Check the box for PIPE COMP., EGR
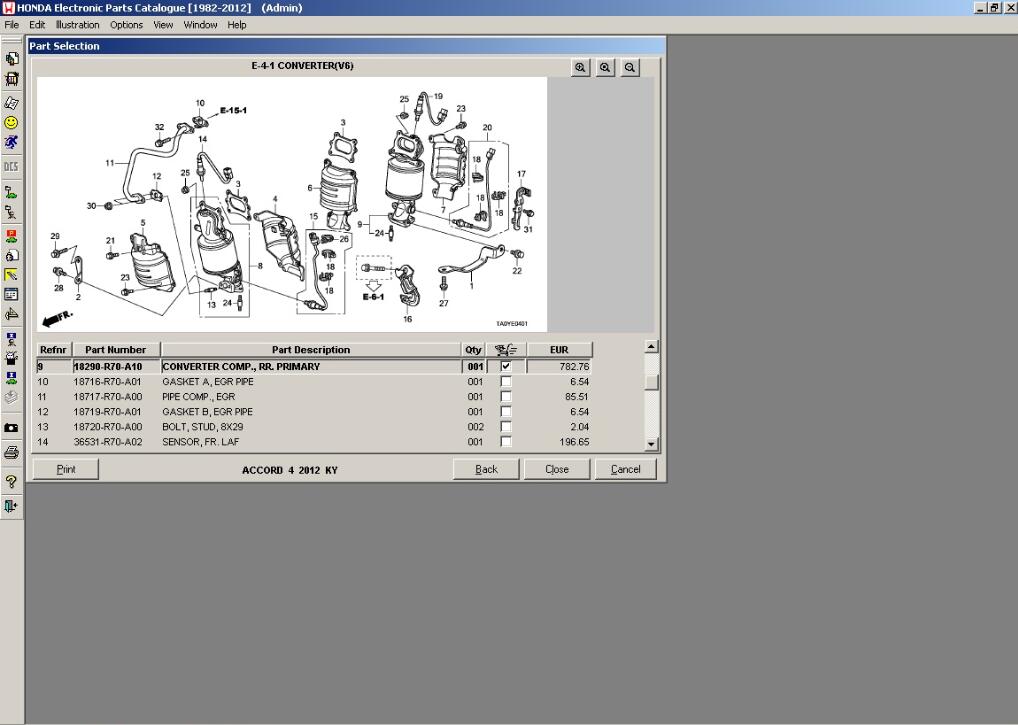Screen dimensions: 1018x725 pos(506,397)
